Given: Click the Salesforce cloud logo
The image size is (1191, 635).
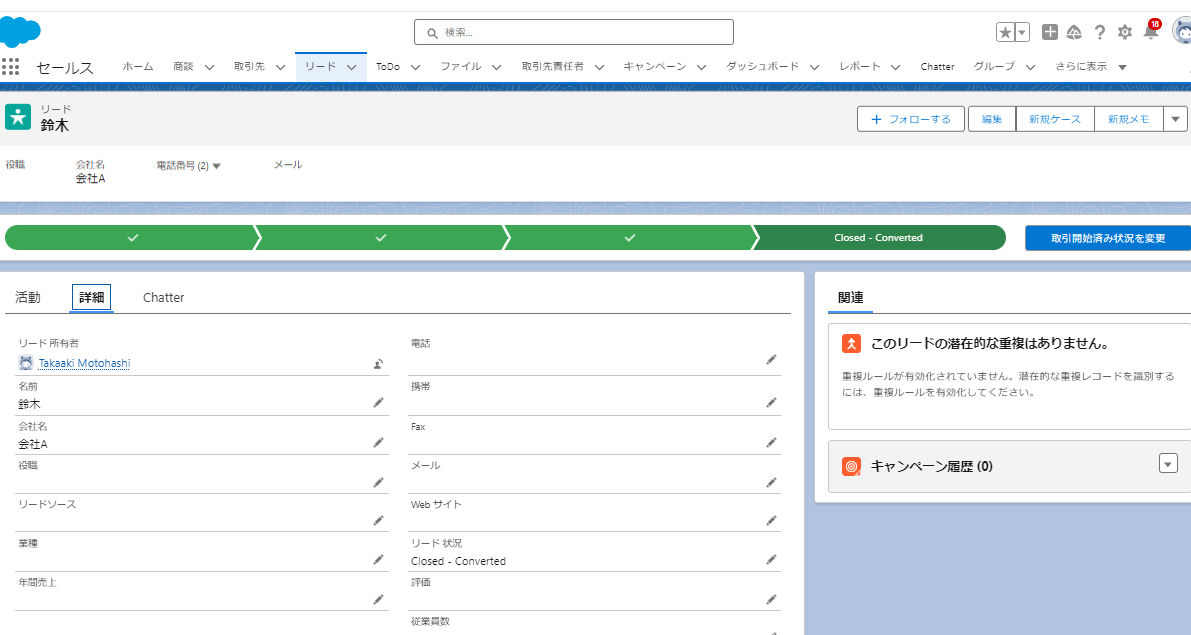Looking at the screenshot, I should click(x=20, y=32).
